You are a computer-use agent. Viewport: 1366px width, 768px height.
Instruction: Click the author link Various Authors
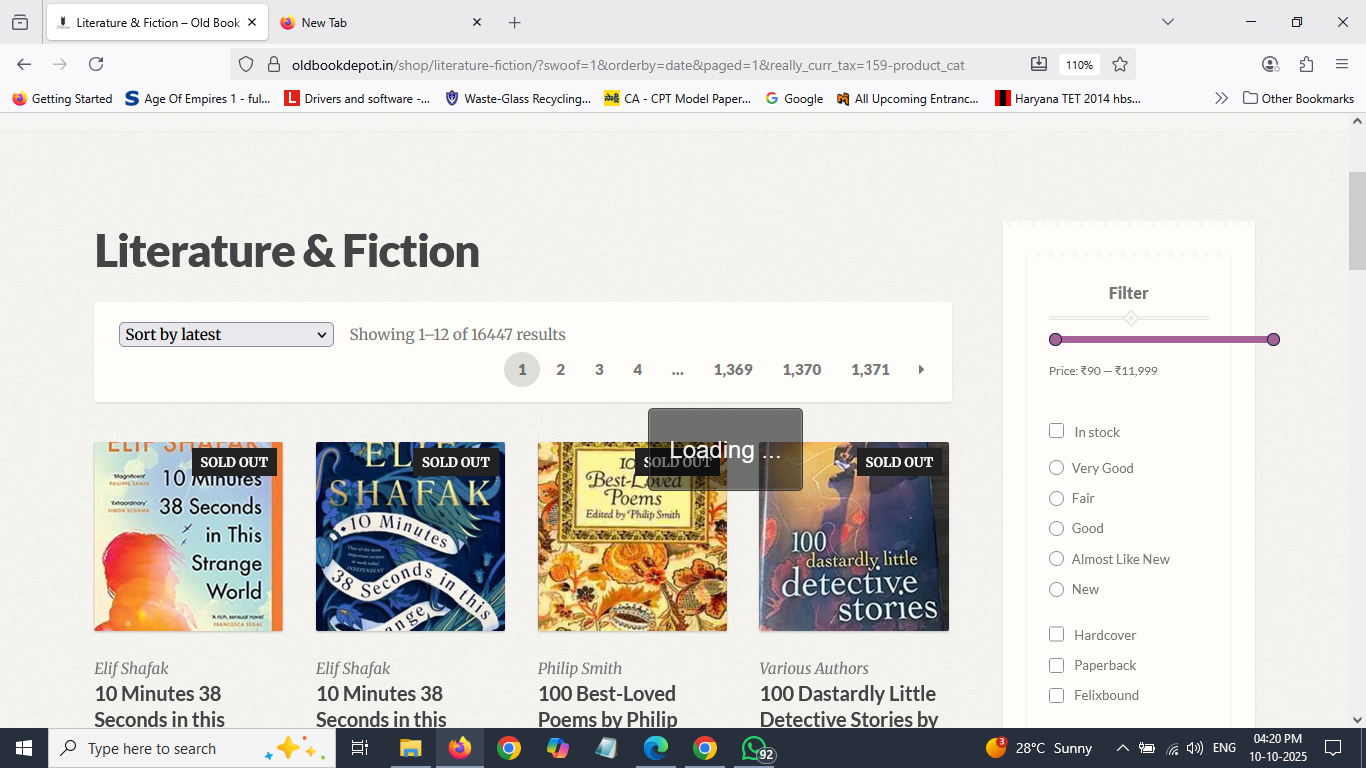coord(814,668)
